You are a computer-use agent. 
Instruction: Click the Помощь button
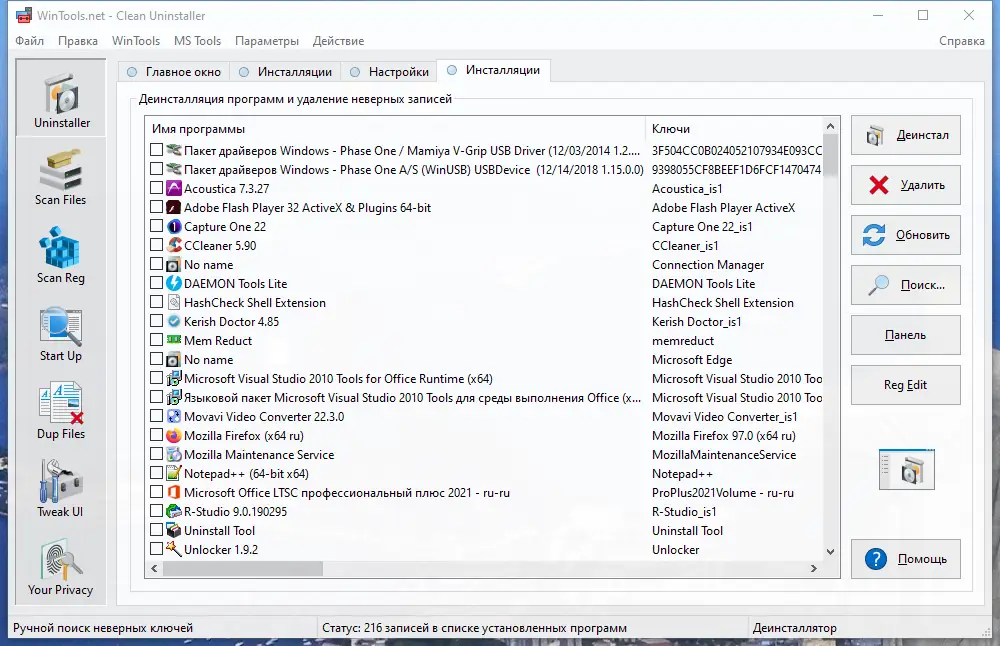(906, 559)
